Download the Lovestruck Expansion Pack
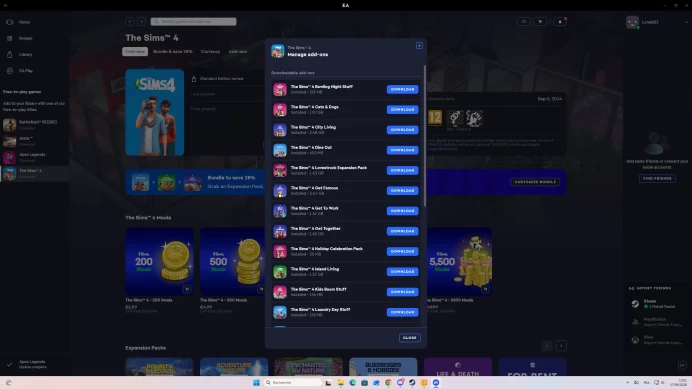 click(x=402, y=170)
